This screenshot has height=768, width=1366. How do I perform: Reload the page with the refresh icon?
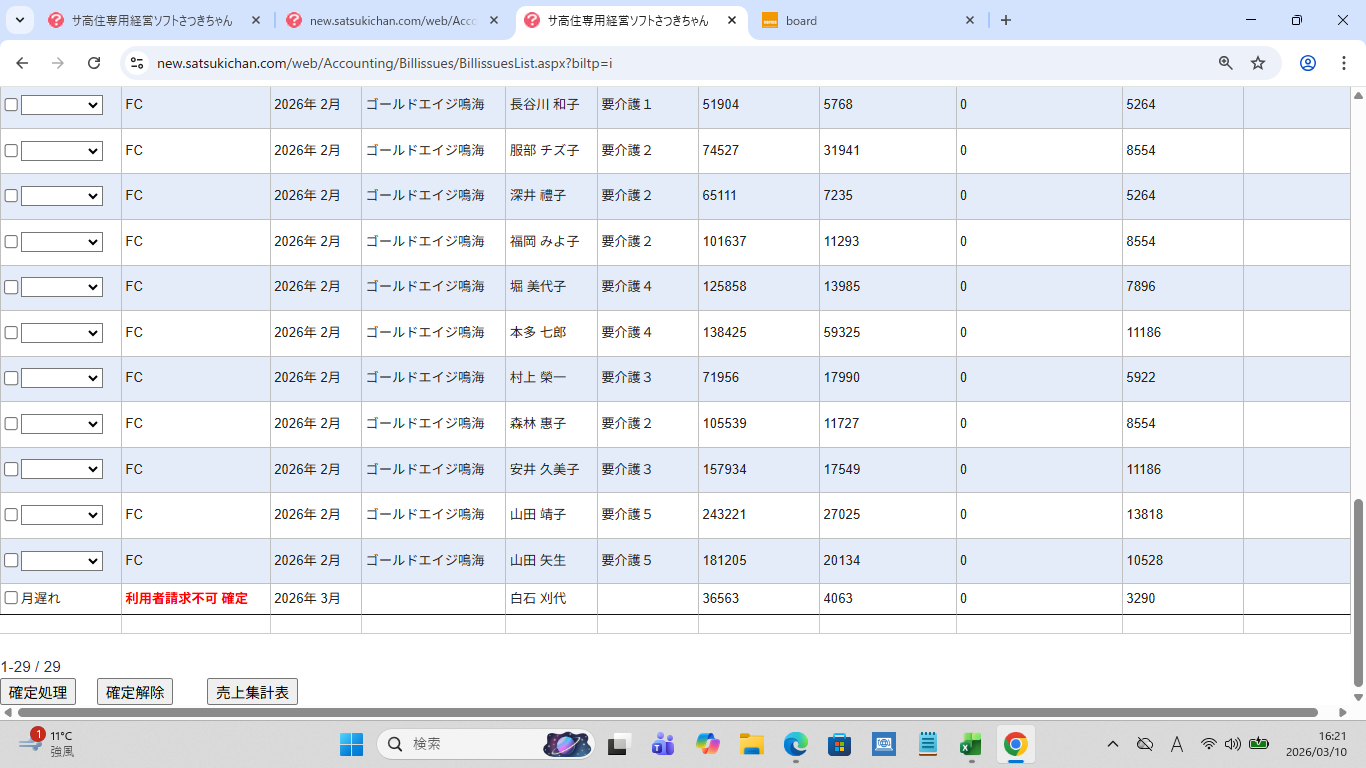[94, 63]
